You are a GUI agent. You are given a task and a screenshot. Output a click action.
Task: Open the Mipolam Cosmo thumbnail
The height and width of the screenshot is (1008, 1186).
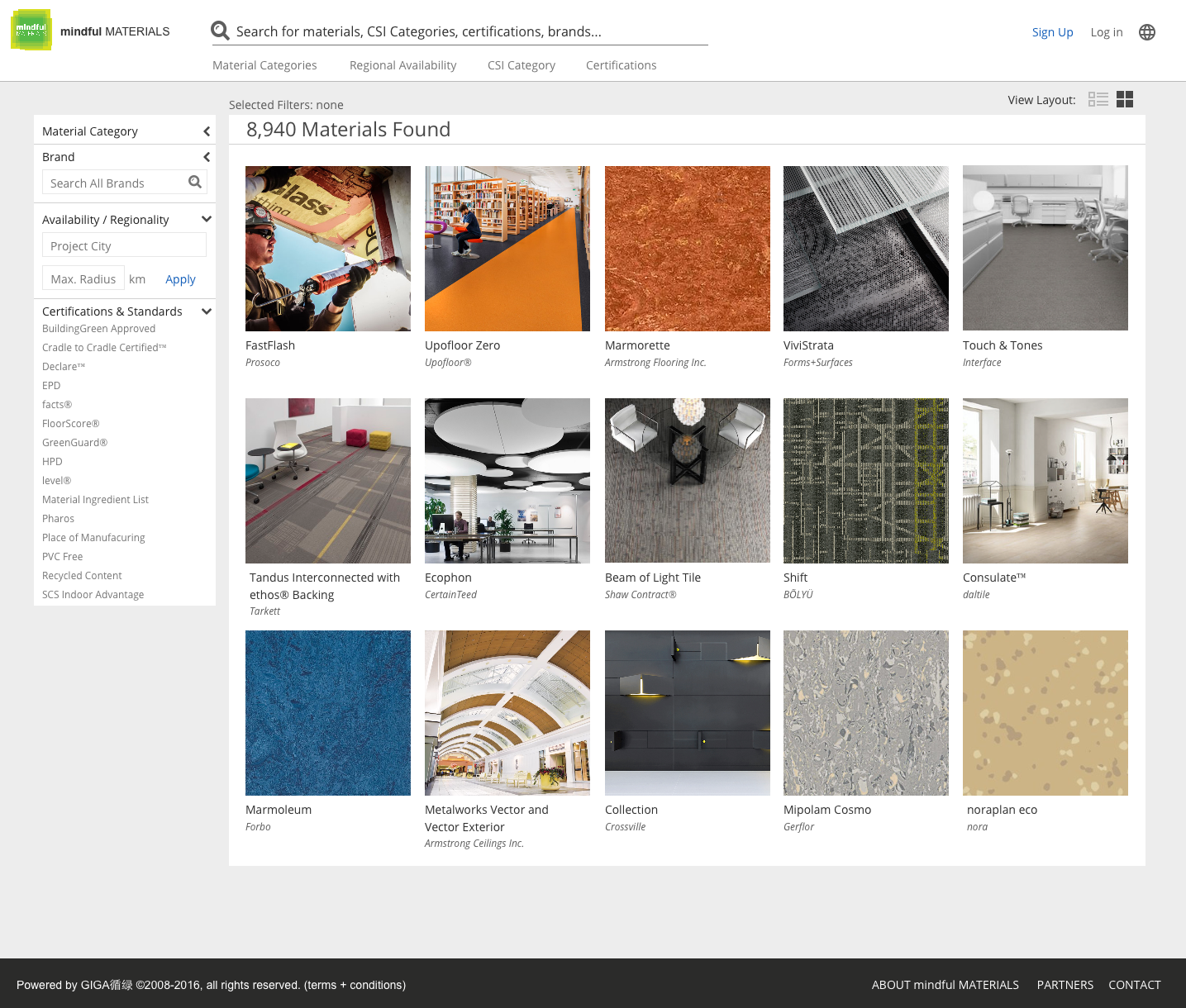tap(866, 713)
